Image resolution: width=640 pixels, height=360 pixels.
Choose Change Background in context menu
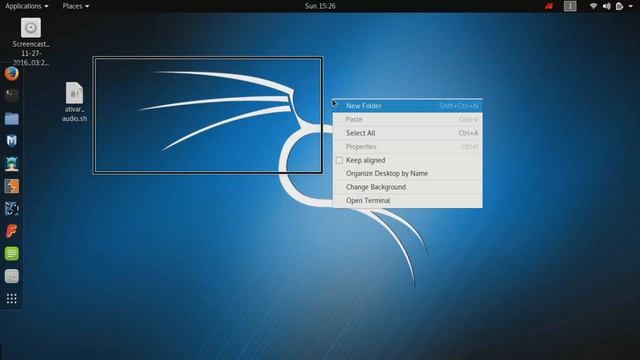click(407, 187)
